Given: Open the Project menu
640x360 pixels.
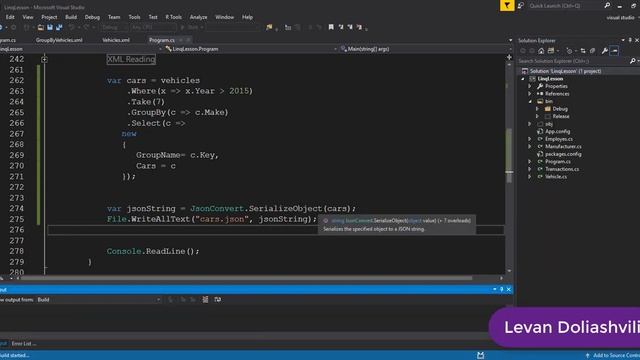Looking at the screenshot, I should pos(49,17).
